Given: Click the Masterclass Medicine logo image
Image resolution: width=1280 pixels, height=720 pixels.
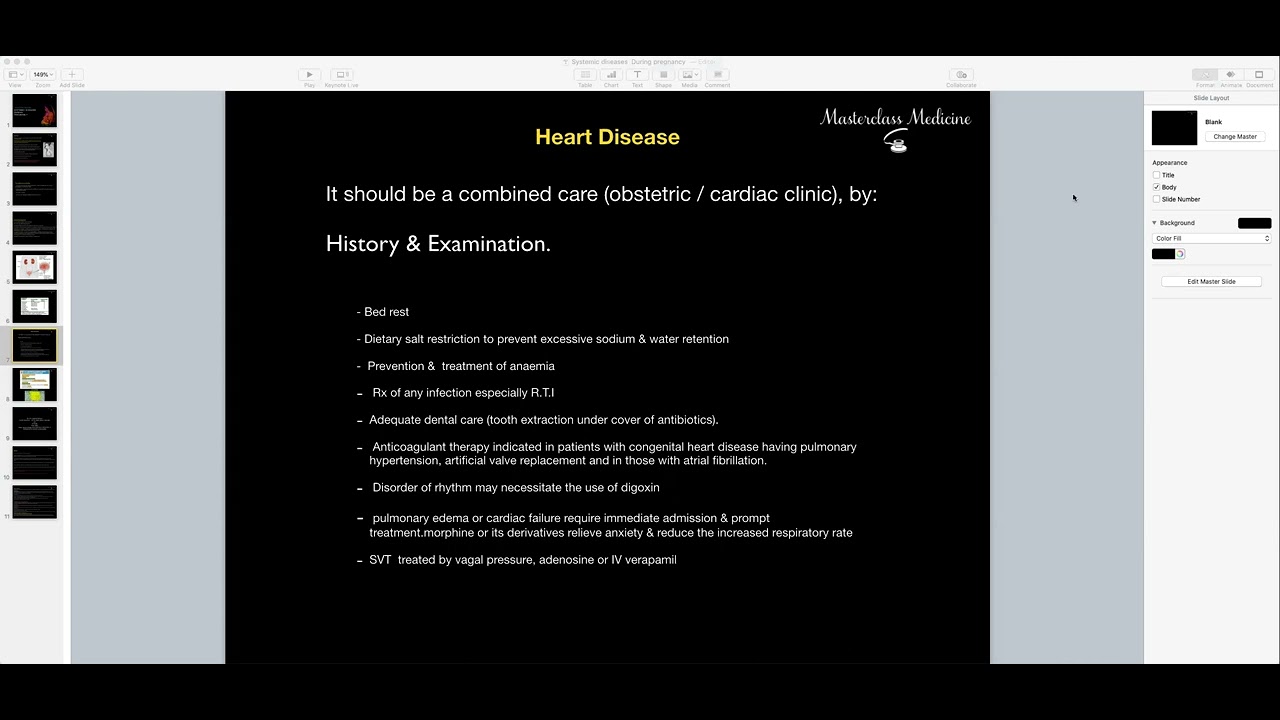Looking at the screenshot, I should click(x=895, y=129).
